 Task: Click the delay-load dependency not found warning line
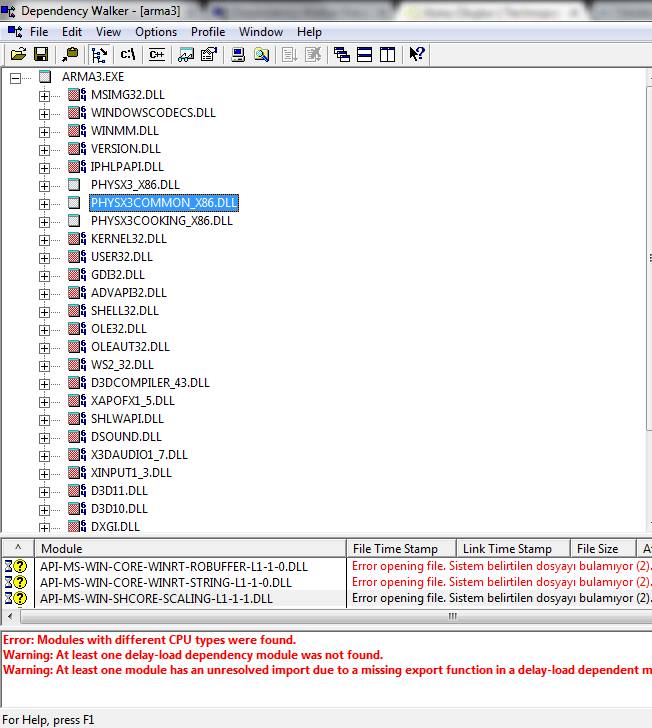[x=193, y=655]
